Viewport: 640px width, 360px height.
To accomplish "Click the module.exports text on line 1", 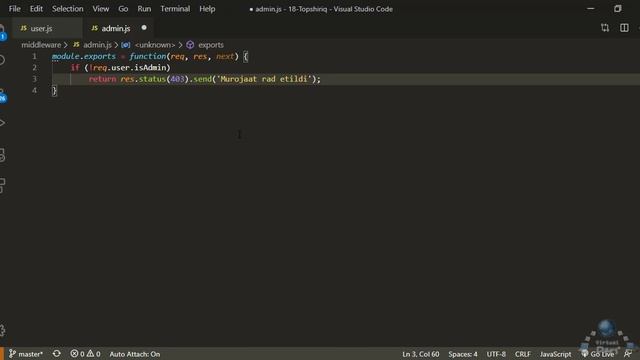I will [84, 56].
